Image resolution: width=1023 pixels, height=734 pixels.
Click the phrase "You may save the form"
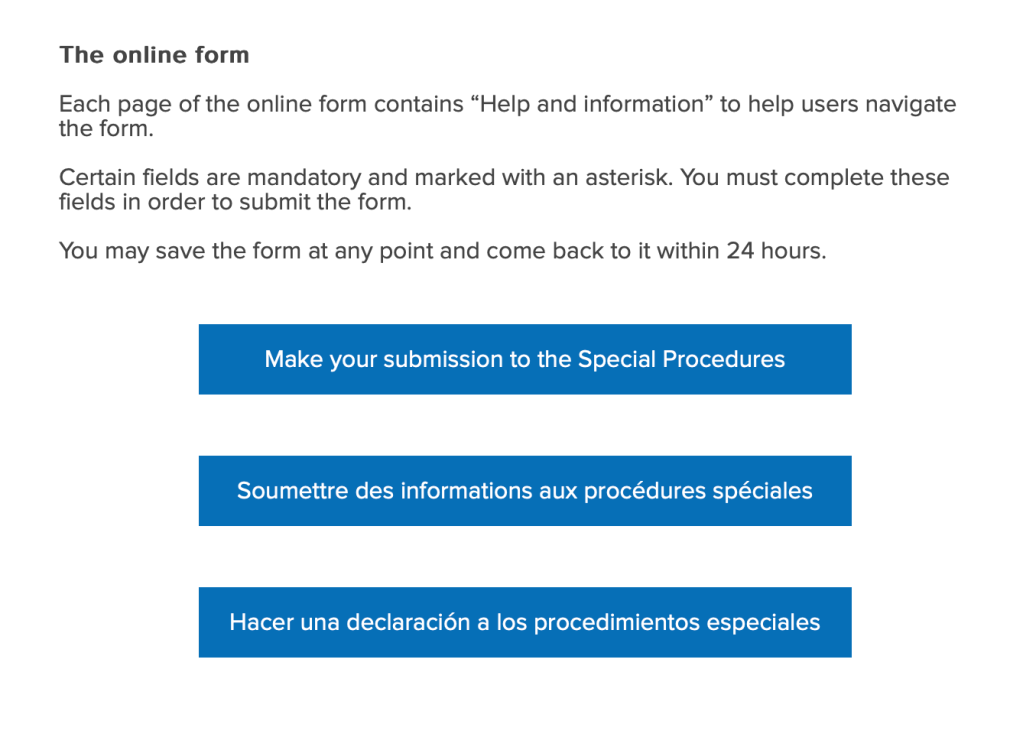click(x=162, y=251)
